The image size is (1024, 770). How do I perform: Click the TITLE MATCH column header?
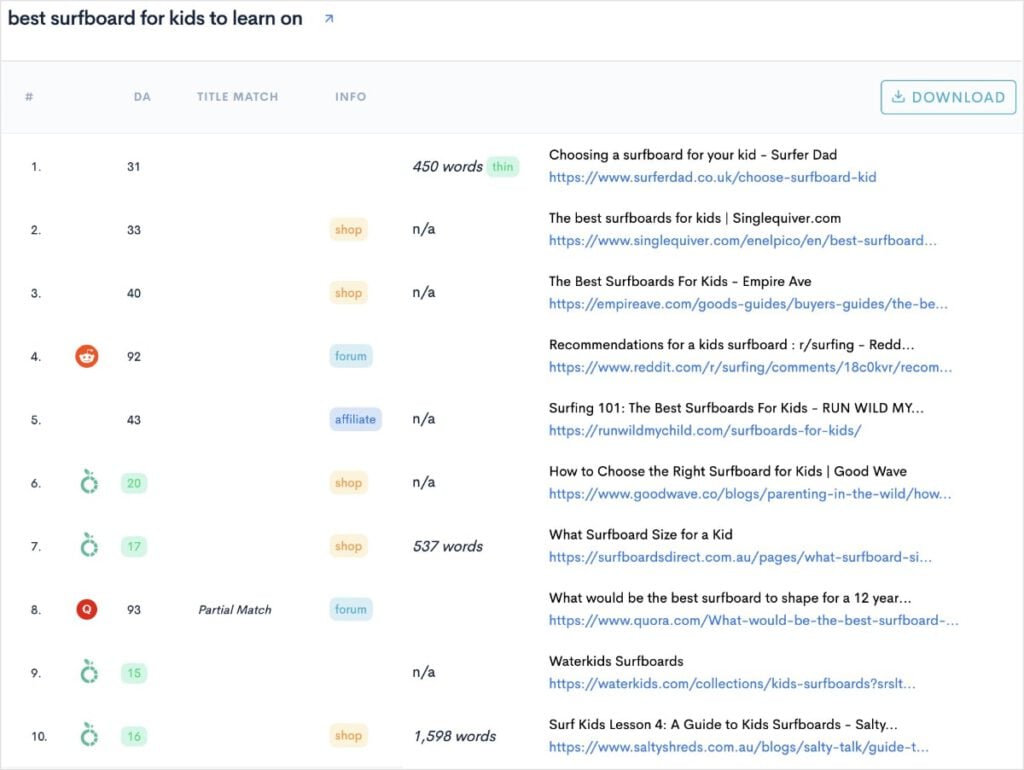(236, 97)
